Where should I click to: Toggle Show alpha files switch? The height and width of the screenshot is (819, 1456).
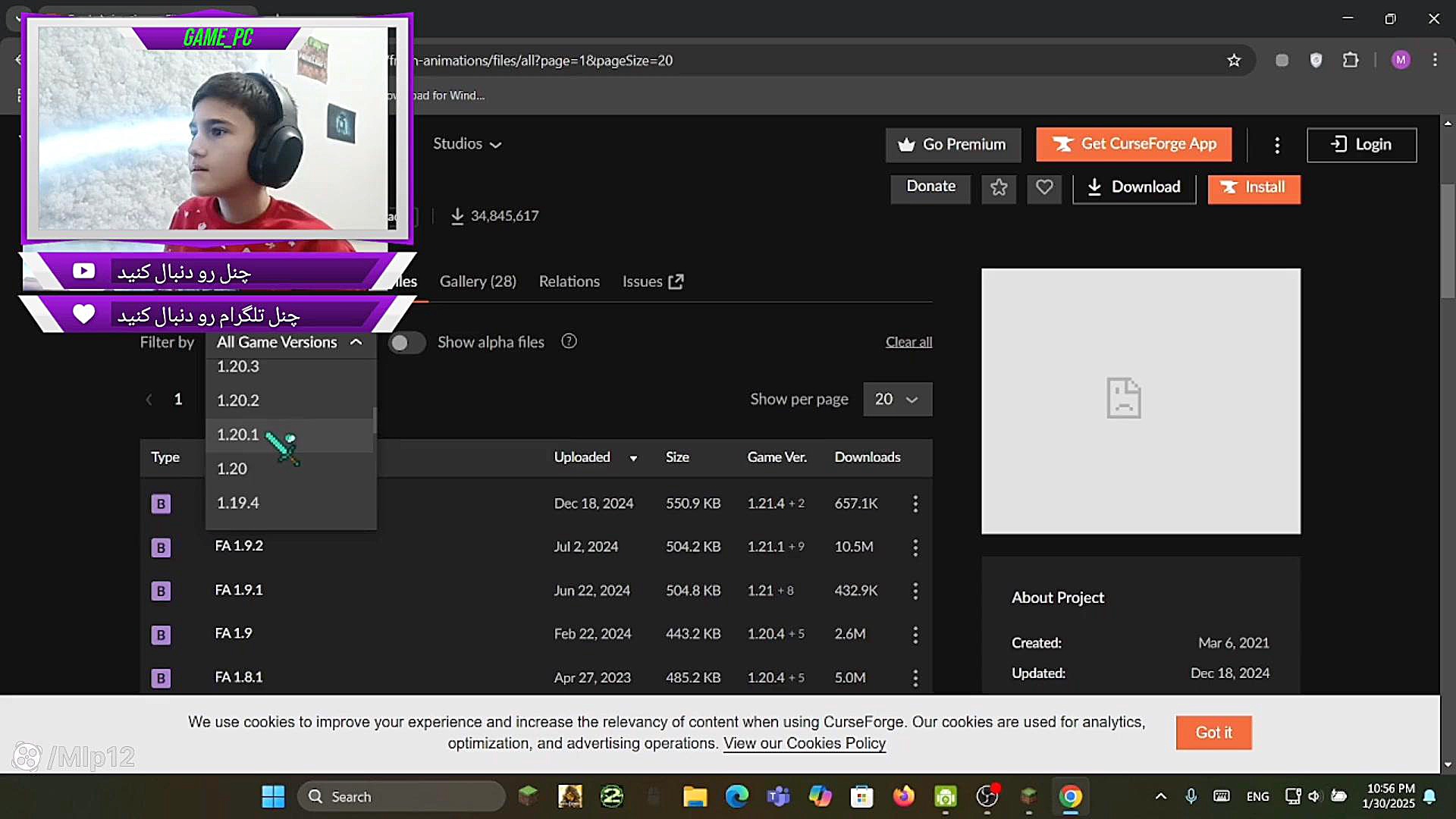(406, 343)
